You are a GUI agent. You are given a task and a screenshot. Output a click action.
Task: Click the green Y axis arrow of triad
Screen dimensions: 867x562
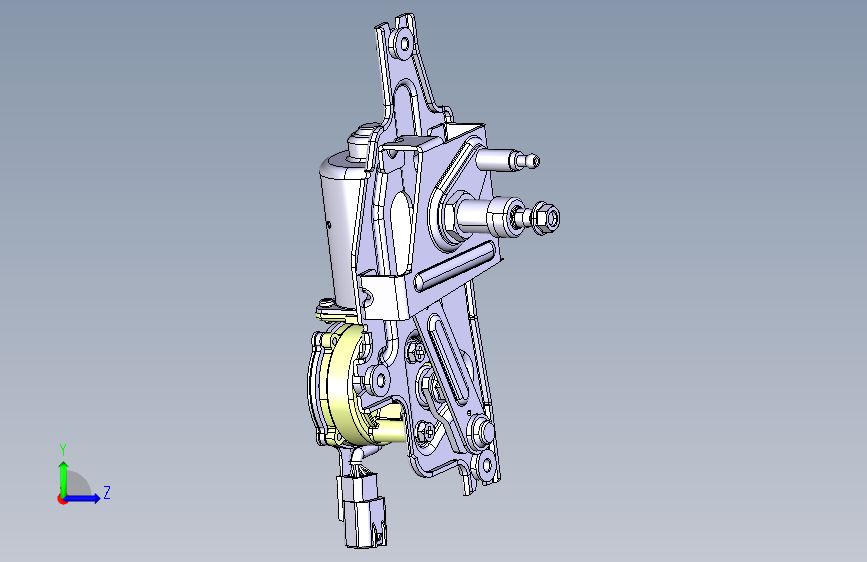coord(64,478)
